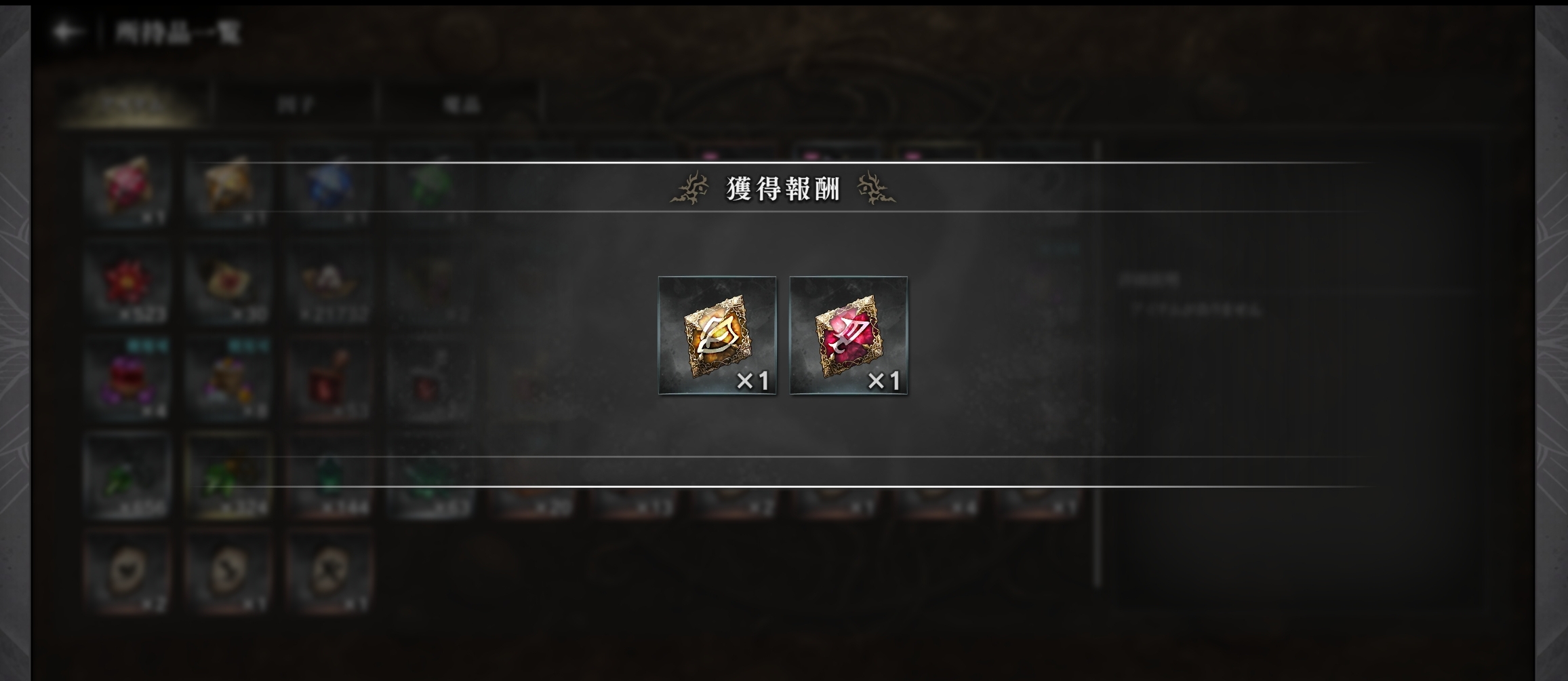Select the blurred red gem in the first row
The height and width of the screenshot is (681, 1568).
(x=127, y=185)
